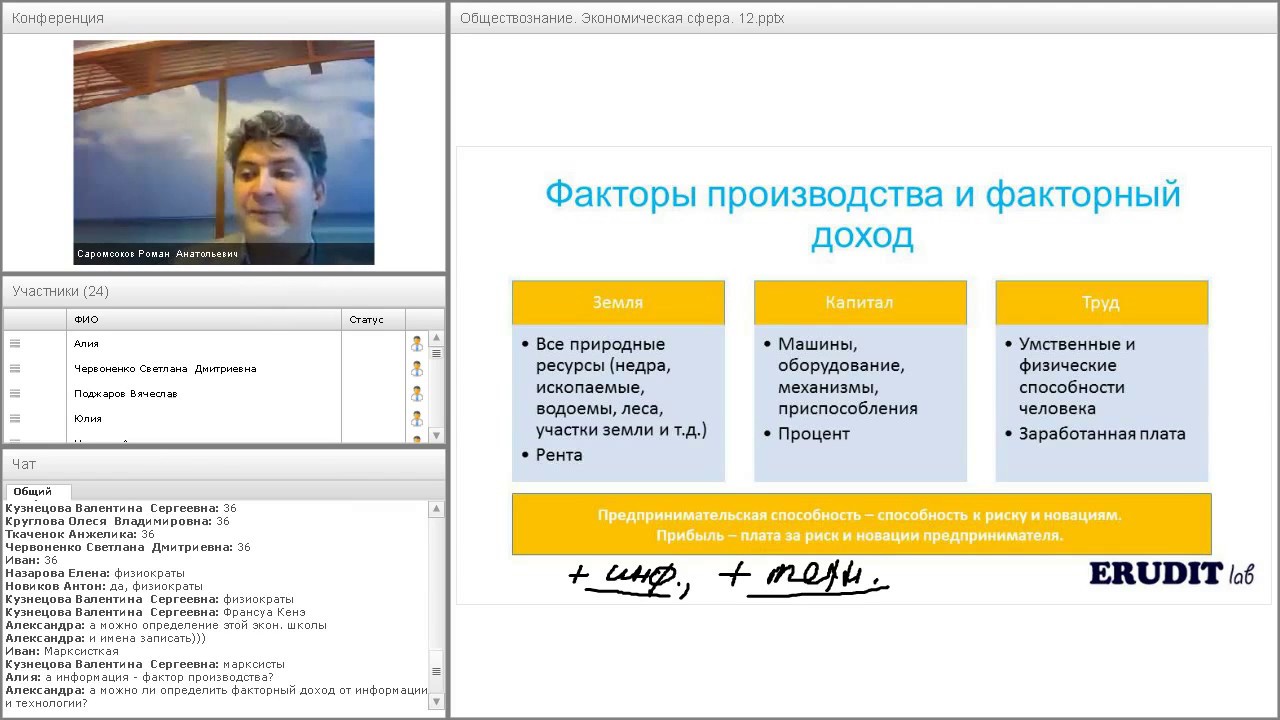Screen dimensions: 1280x720
Task: Click the ERUDIT lab logo
Action: 1171,574
